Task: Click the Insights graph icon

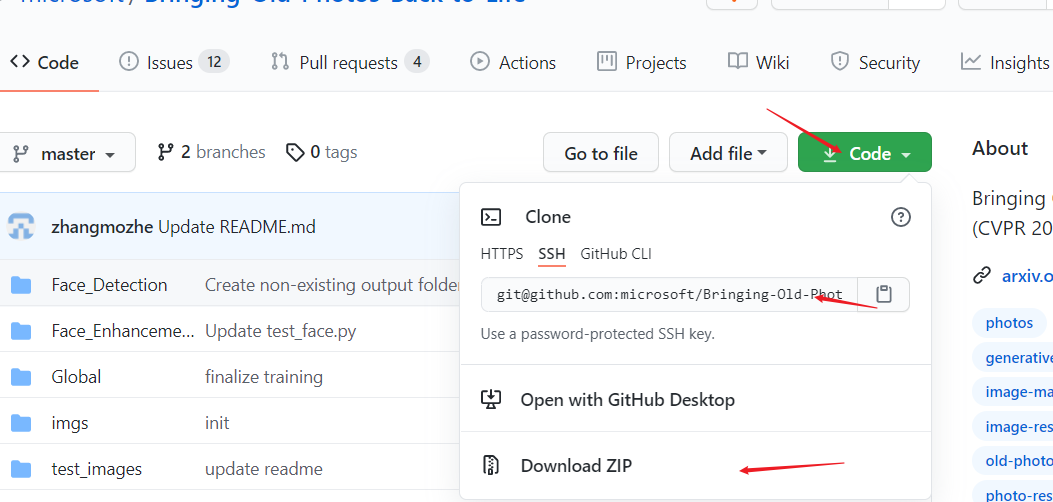Action: pos(970,62)
